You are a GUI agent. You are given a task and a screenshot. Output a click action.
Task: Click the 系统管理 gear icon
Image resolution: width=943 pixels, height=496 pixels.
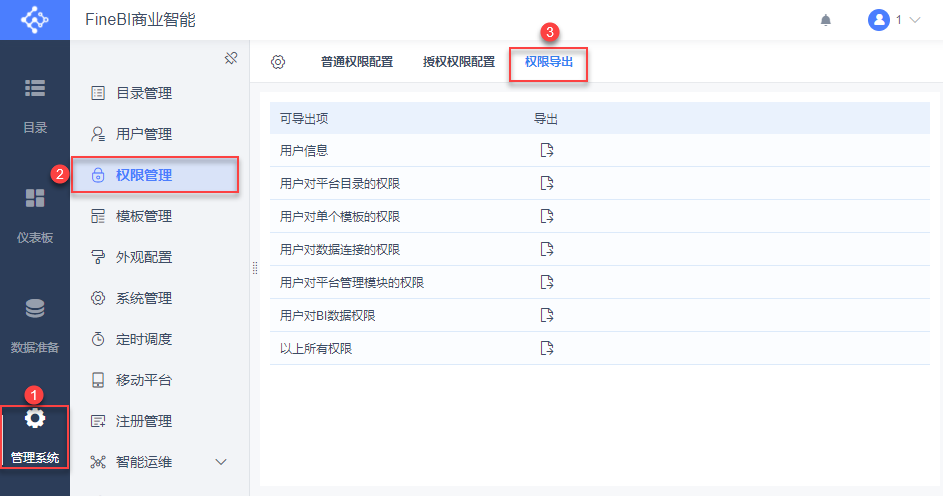(98, 298)
